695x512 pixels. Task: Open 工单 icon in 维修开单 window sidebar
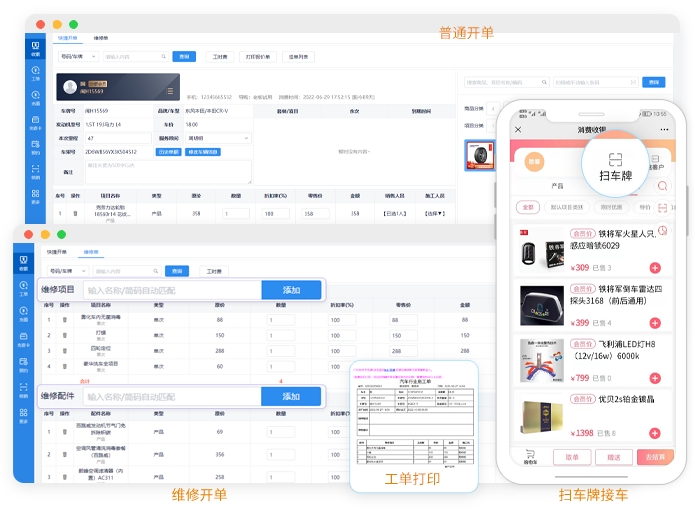click(23, 288)
